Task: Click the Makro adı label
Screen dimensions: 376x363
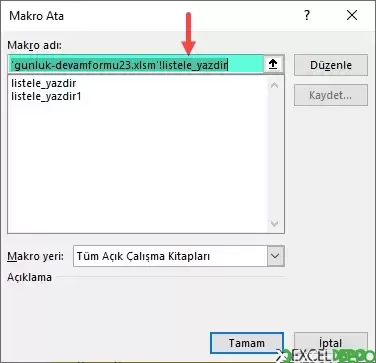Action: pyautogui.click(x=34, y=45)
